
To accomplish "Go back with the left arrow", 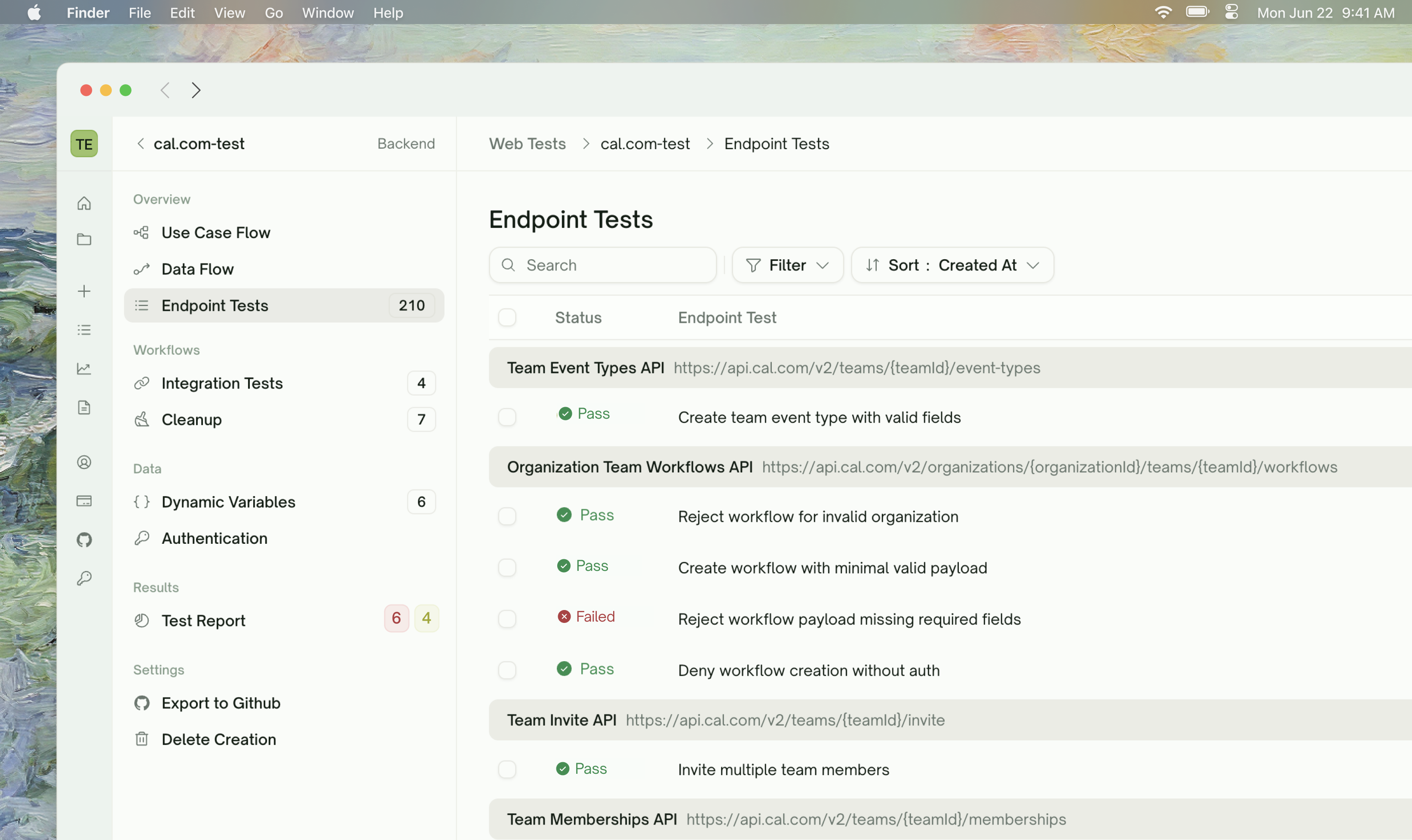I will click(x=165, y=90).
